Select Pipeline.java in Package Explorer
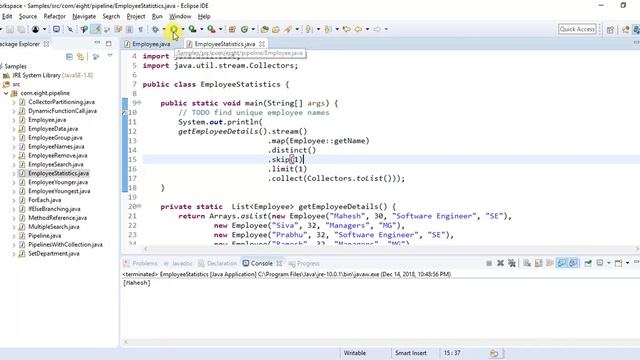 tap(44, 236)
